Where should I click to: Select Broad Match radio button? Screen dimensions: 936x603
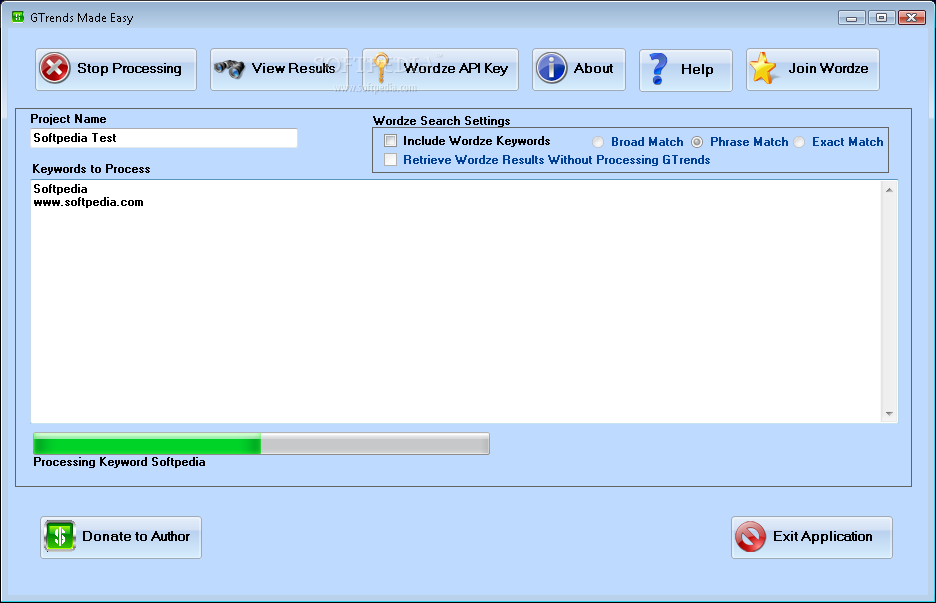598,142
